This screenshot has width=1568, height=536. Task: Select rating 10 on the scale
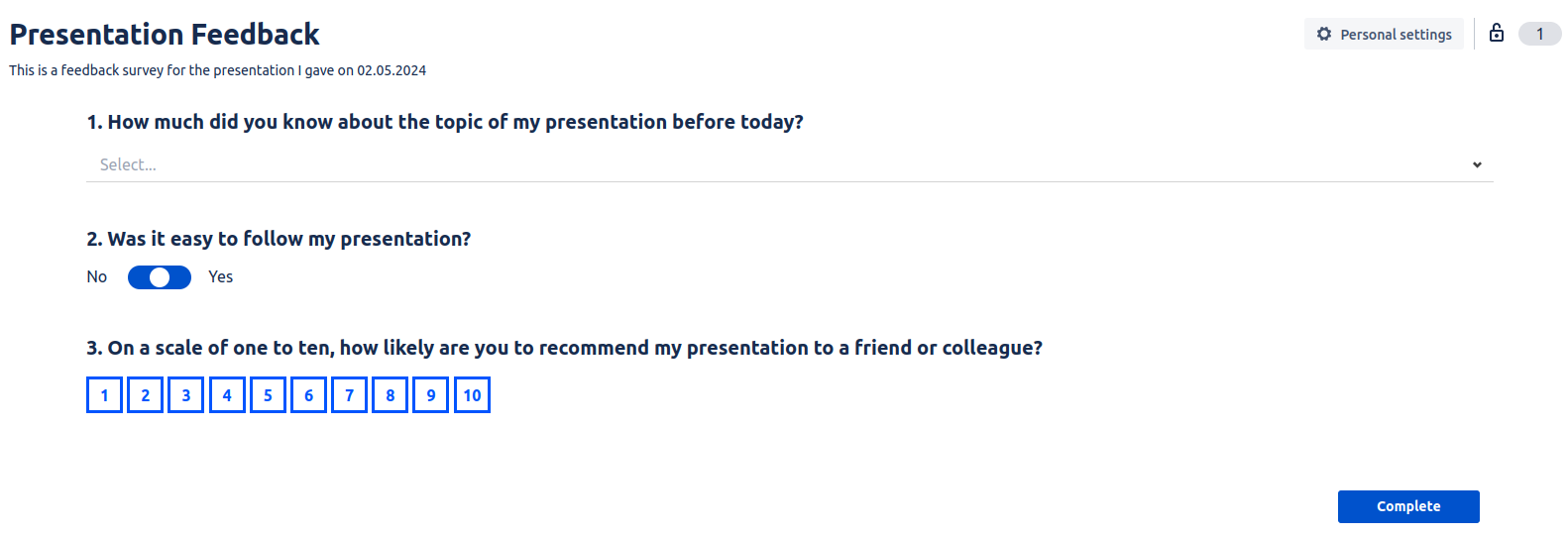[x=472, y=395]
